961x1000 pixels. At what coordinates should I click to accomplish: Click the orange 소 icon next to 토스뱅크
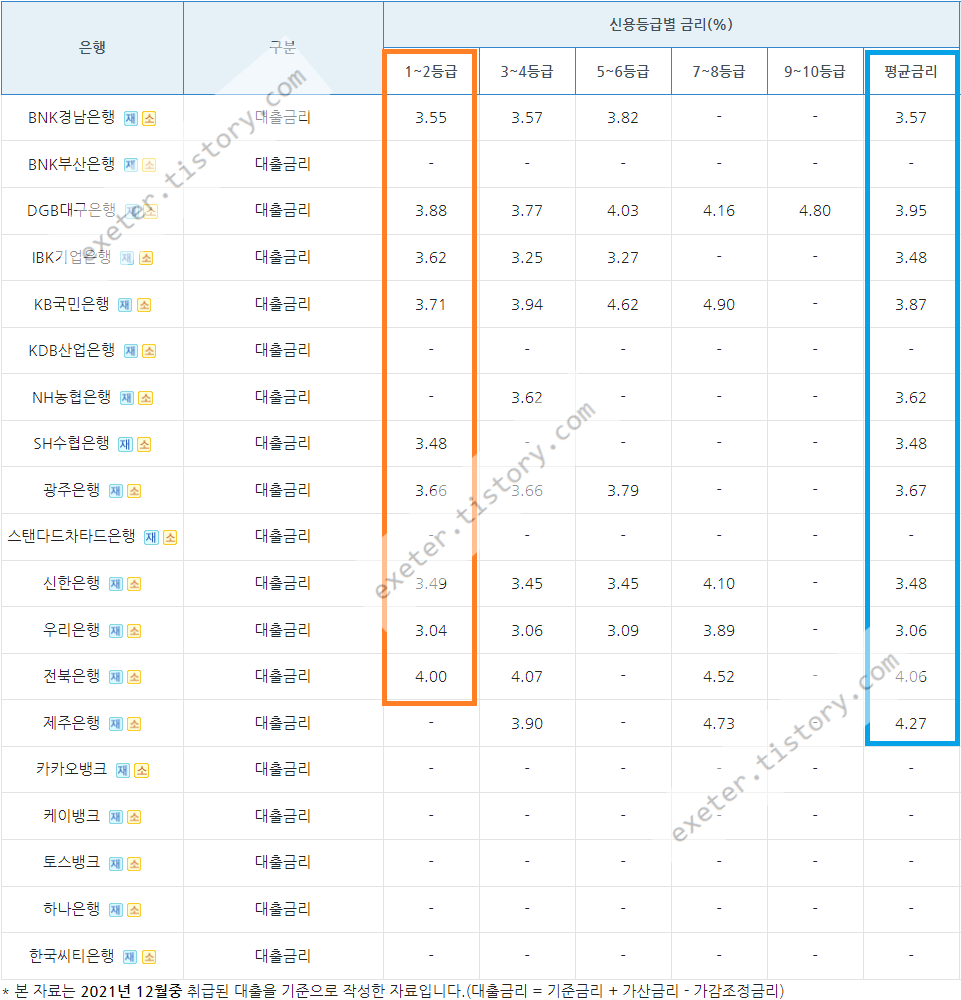134,864
